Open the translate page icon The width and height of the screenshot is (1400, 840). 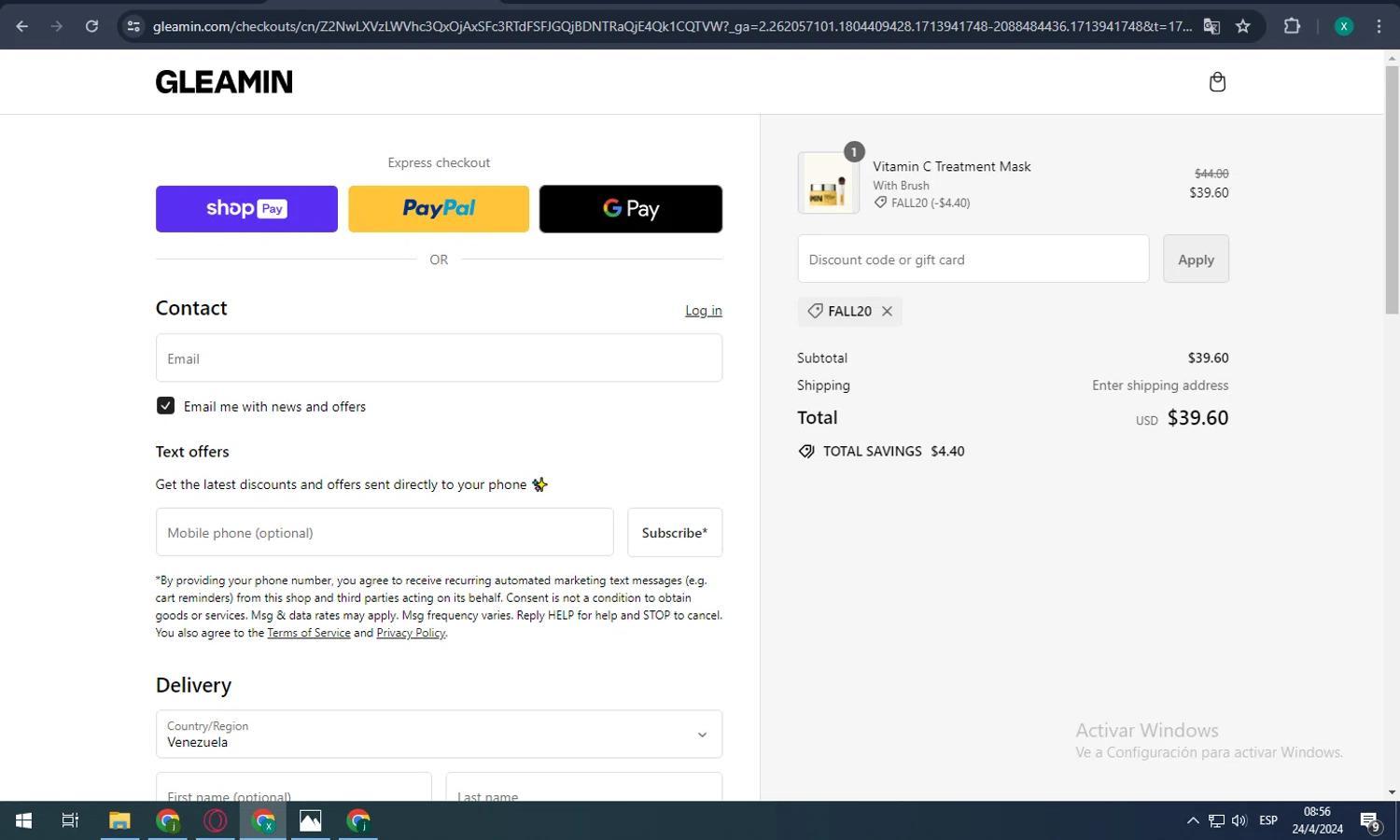pyautogui.click(x=1211, y=26)
